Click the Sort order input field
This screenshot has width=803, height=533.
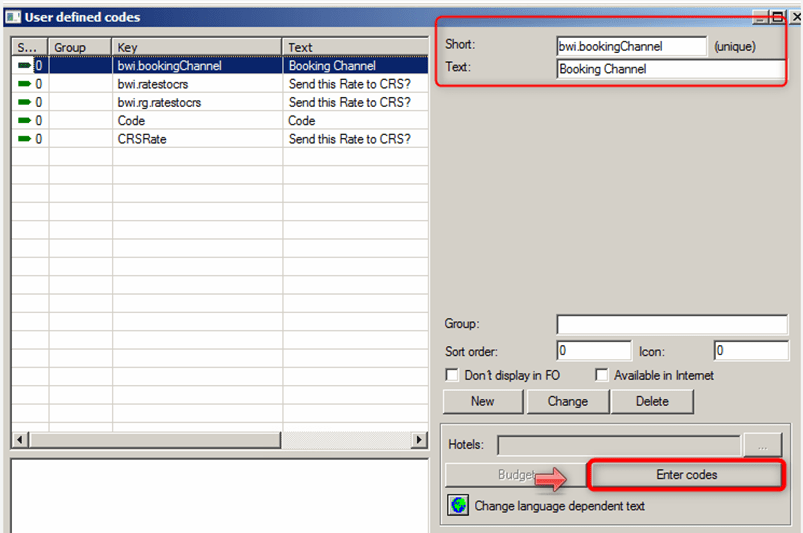(594, 351)
